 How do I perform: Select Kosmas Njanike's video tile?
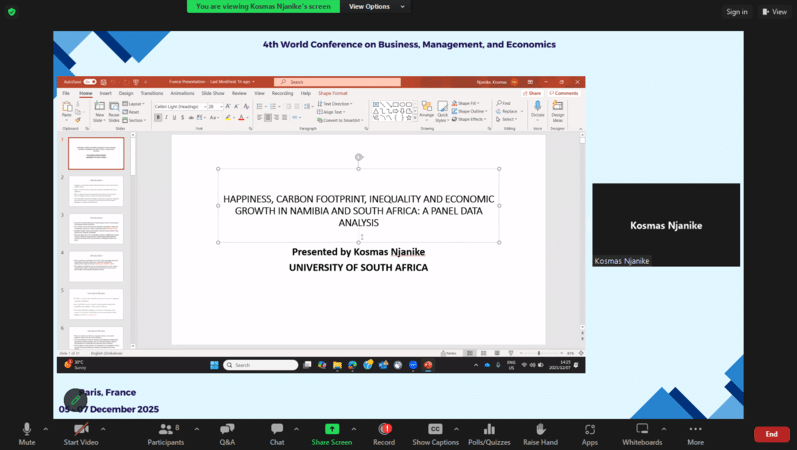click(x=666, y=225)
